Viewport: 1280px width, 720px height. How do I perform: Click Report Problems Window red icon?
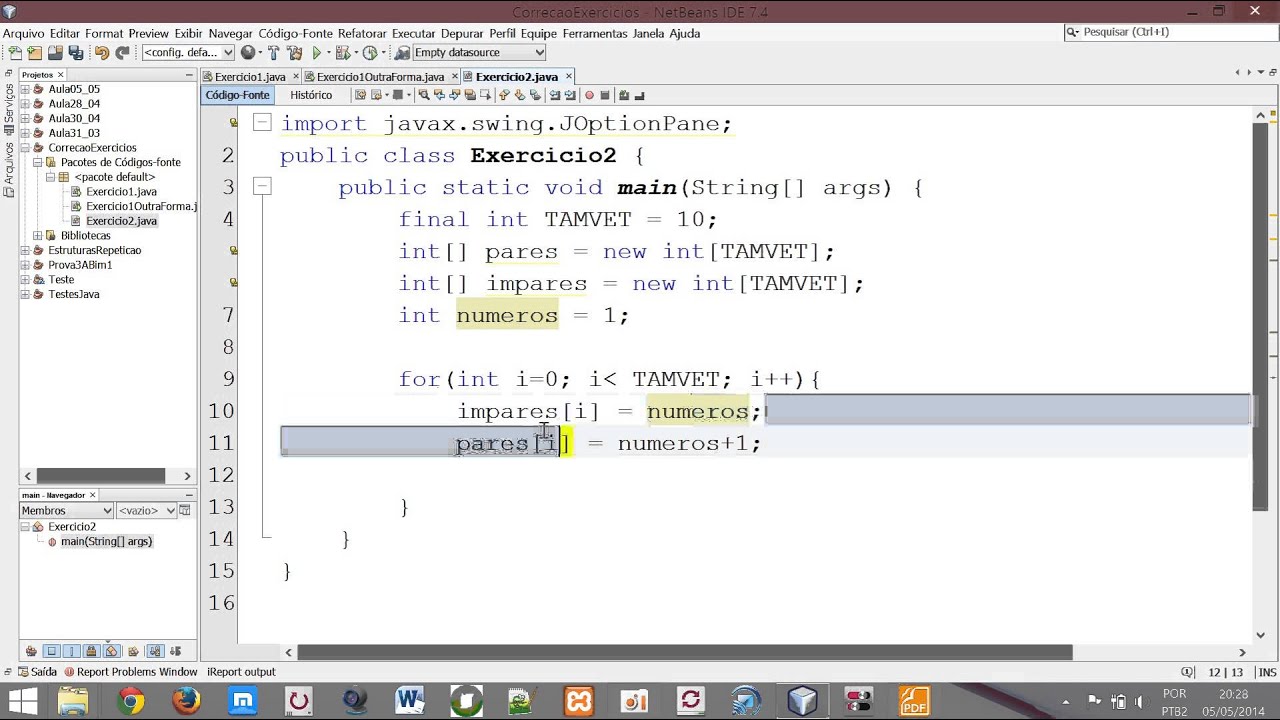[x=70, y=672]
